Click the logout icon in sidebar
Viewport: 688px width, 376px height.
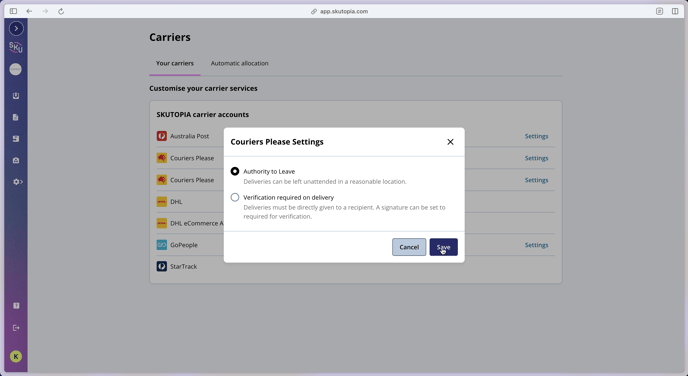(x=16, y=328)
